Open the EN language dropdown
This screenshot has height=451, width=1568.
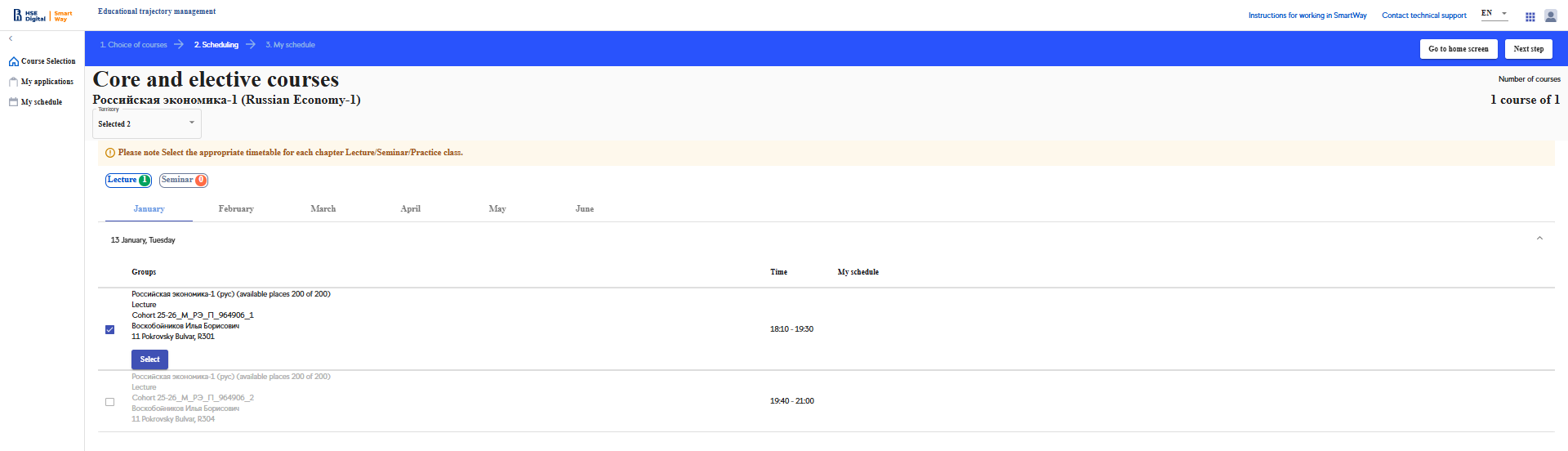point(1494,14)
